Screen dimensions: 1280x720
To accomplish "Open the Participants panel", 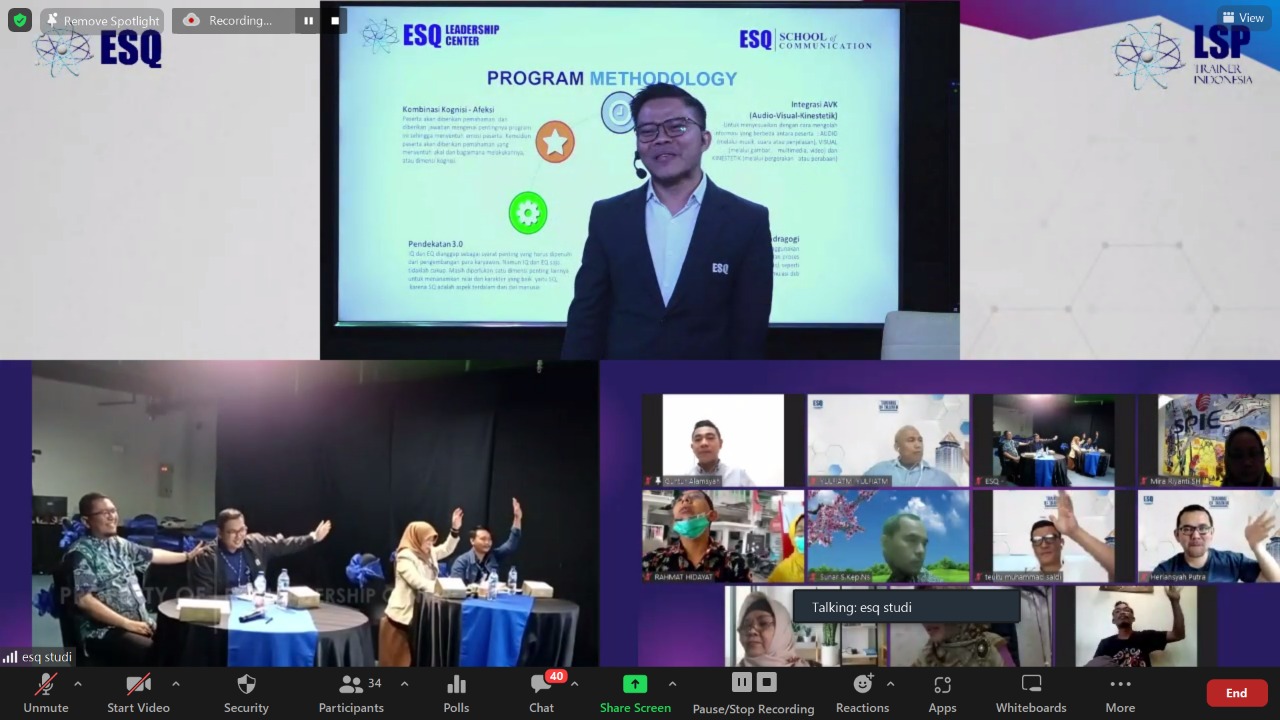I will (x=351, y=693).
